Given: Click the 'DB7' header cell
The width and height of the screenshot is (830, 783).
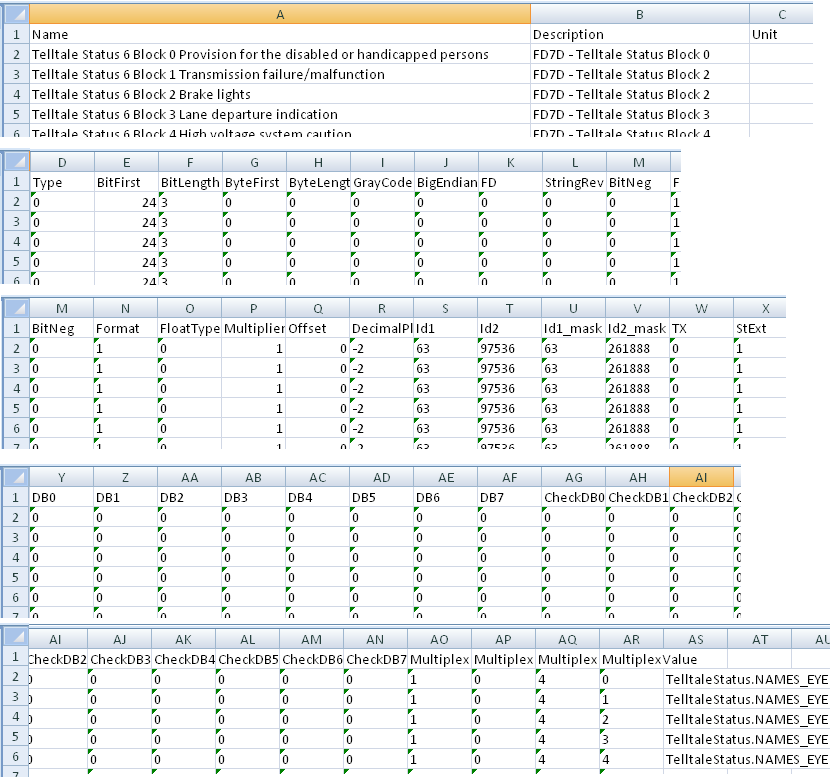Looking at the screenshot, I should click(510, 498).
